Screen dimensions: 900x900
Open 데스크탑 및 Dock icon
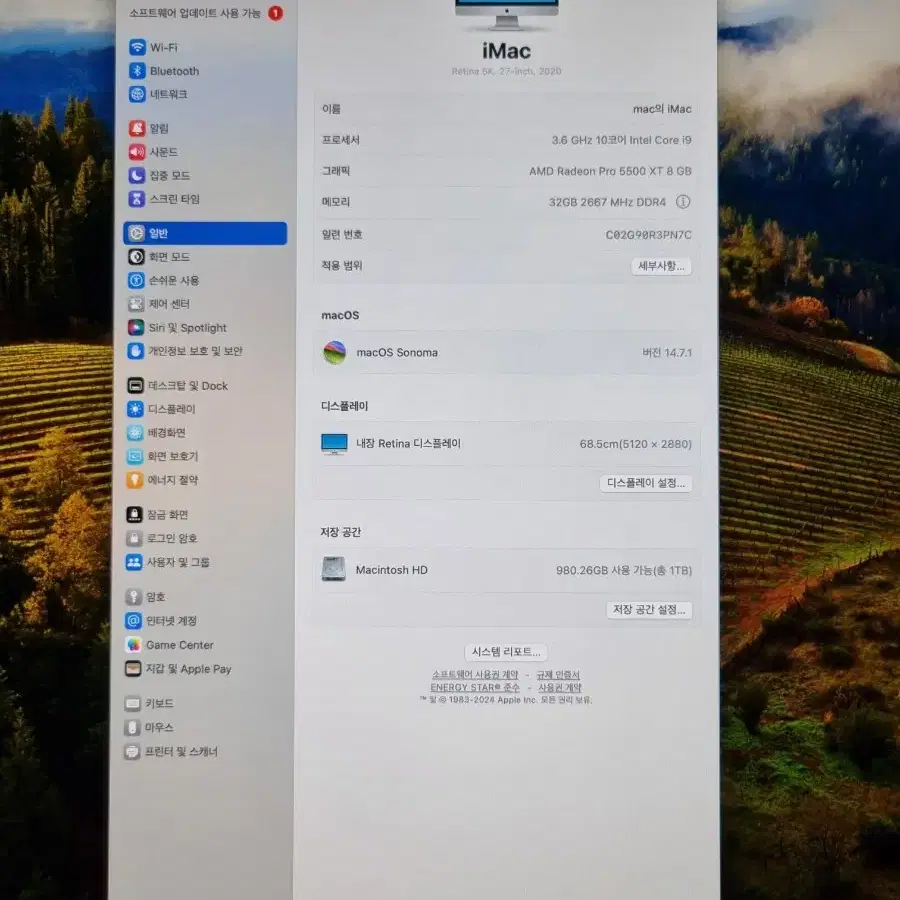[x=135, y=385]
